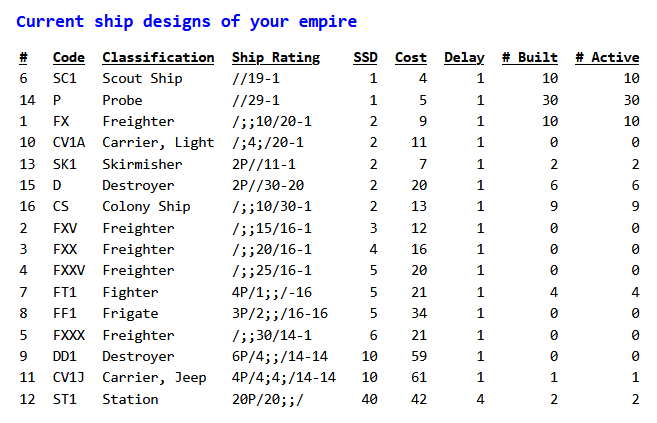
Task: Select the "Frigate" classification text
Action: click(130, 314)
